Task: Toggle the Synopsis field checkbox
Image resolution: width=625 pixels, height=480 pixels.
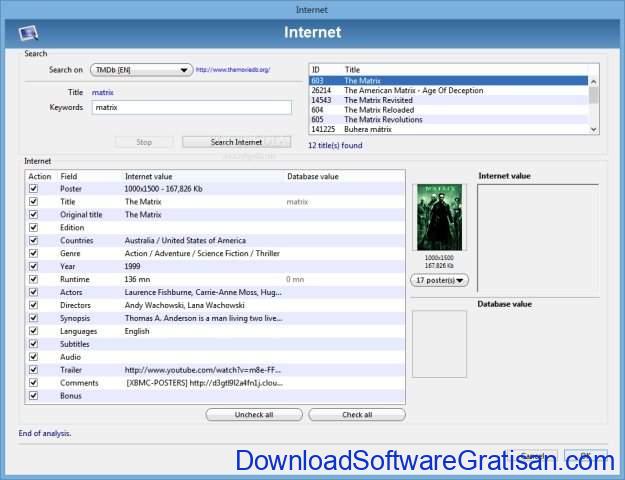Action: pos(33,318)
